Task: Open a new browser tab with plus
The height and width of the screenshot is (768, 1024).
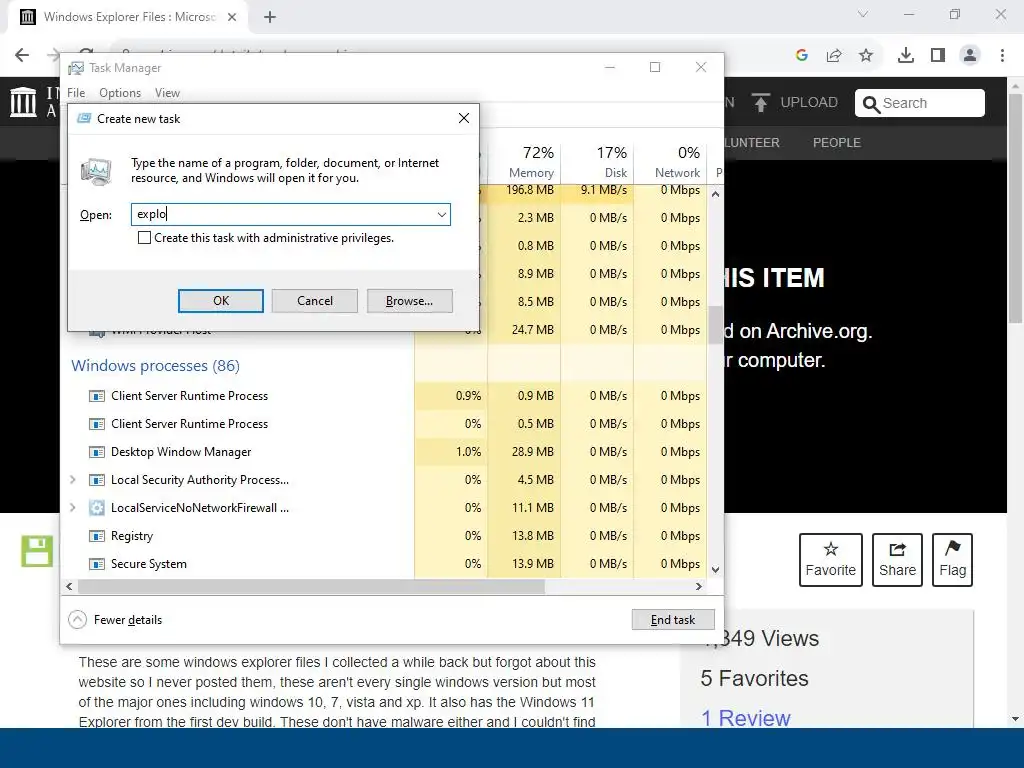Action: (x=270, y=17)
